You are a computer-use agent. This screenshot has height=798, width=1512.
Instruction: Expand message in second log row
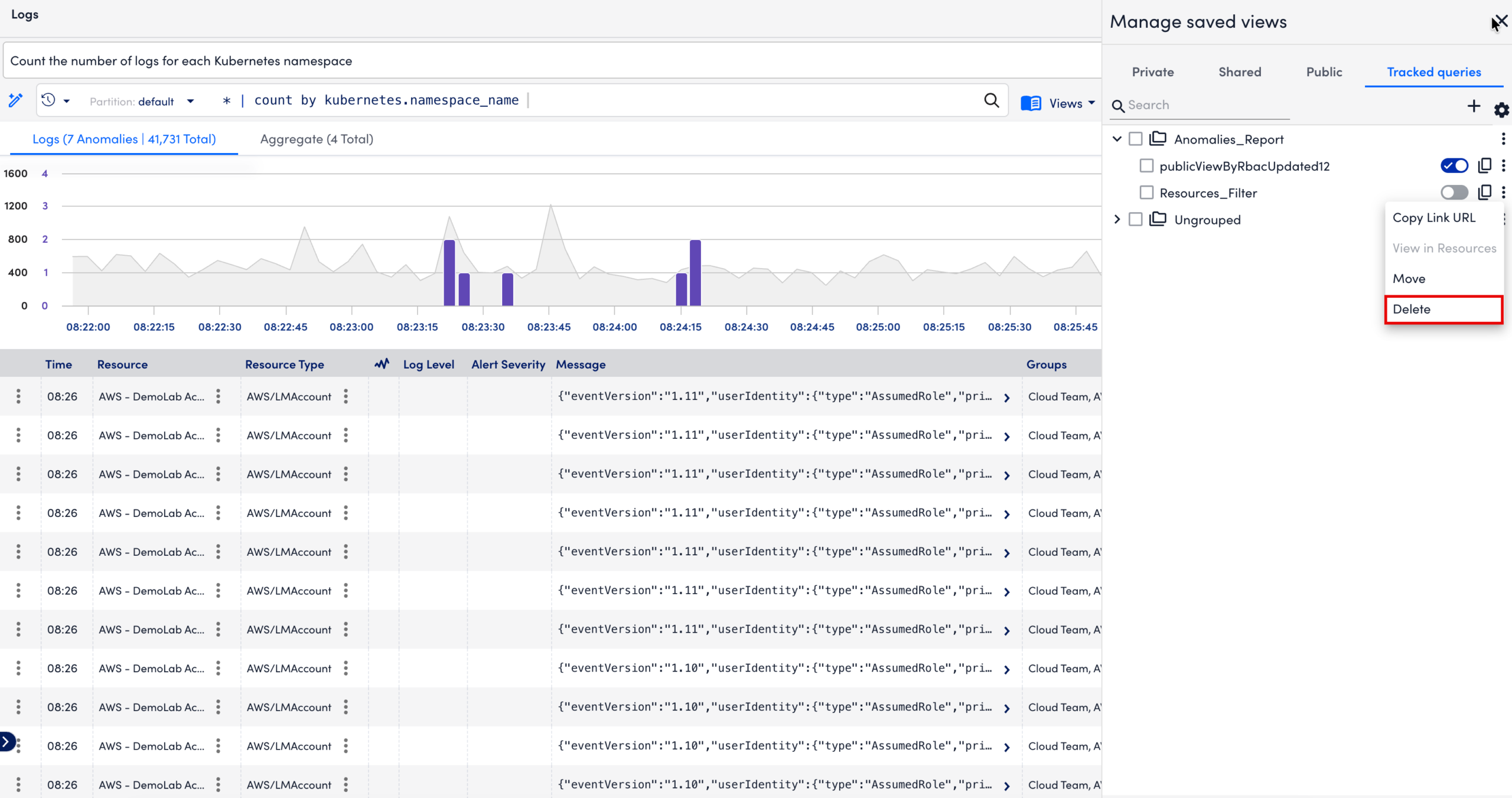pos(1007,437)
